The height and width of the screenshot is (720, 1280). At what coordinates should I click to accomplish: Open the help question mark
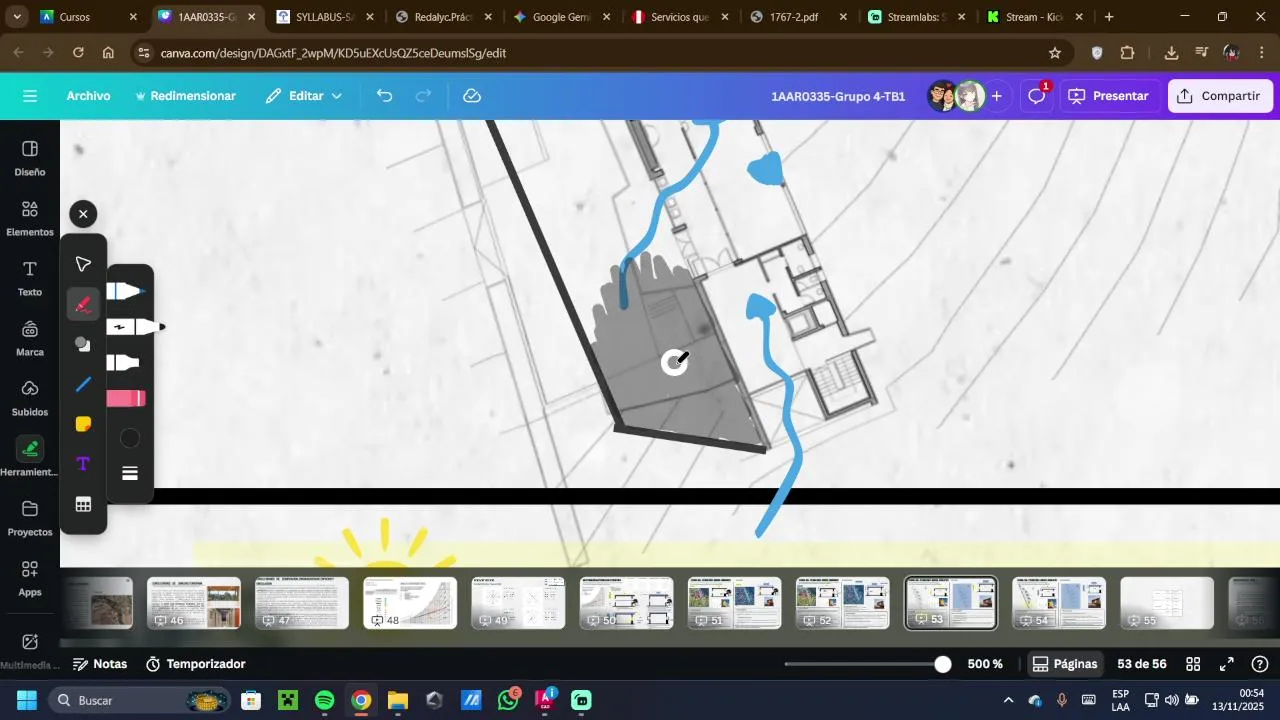1260,664
